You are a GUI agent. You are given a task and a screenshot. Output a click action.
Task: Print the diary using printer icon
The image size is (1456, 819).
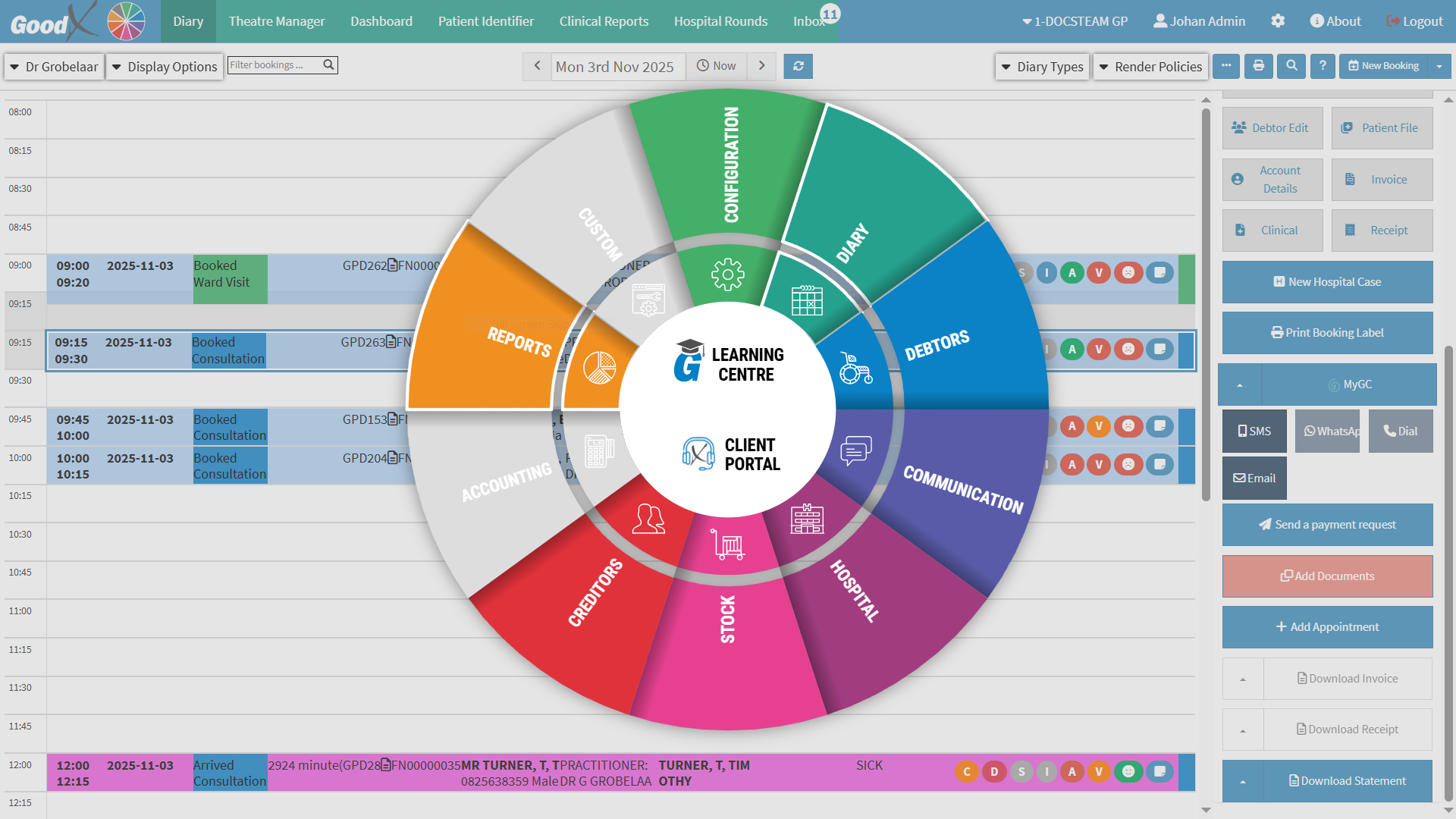[x=1259, y=66]
